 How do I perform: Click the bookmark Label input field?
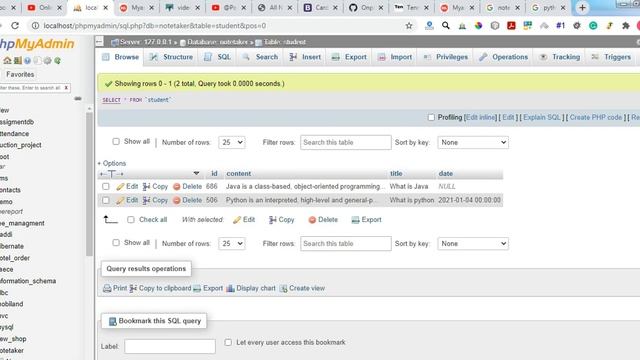(x=170, y=347)
